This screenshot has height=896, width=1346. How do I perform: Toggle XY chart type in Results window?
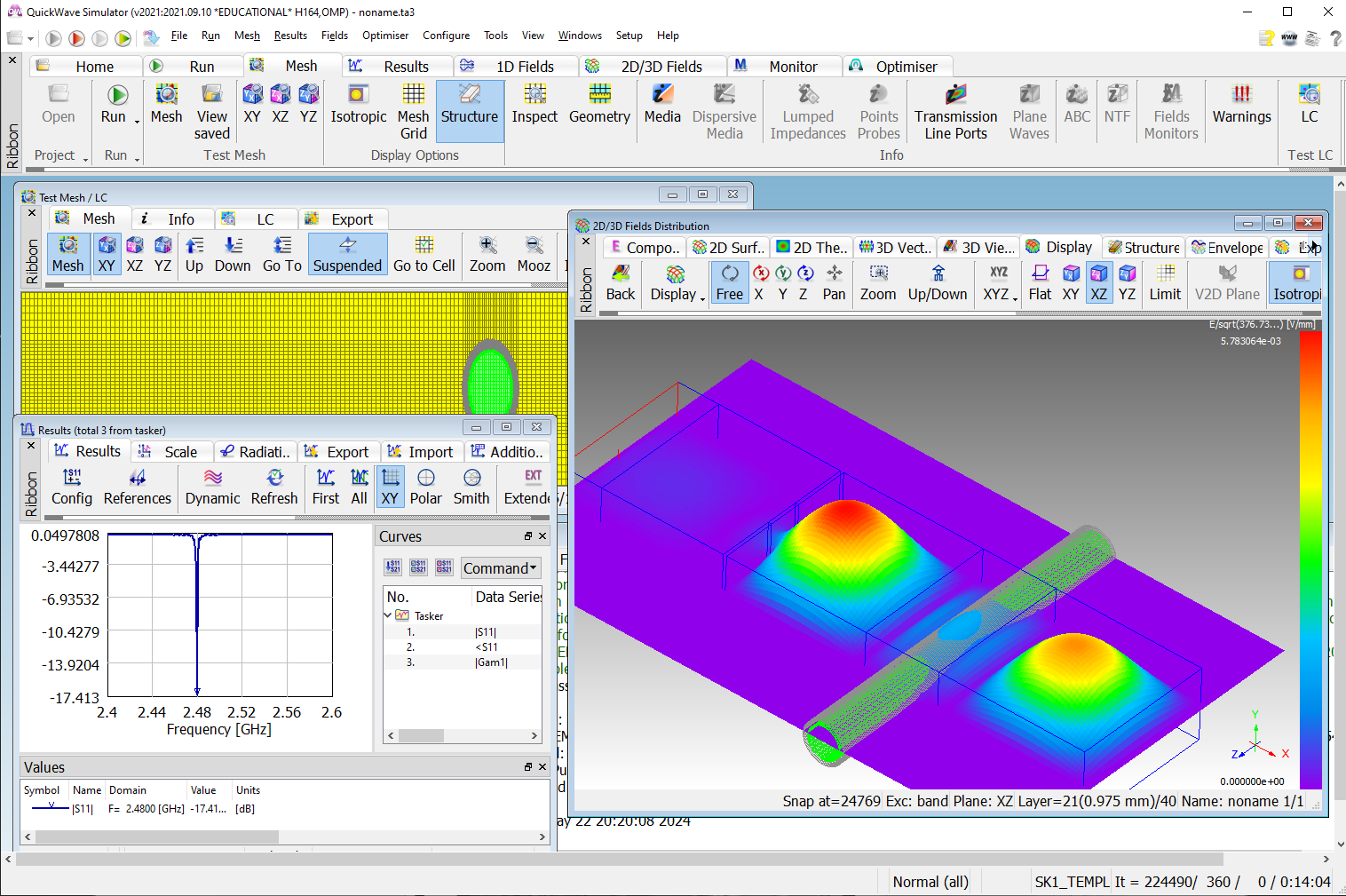click(390, 487)
